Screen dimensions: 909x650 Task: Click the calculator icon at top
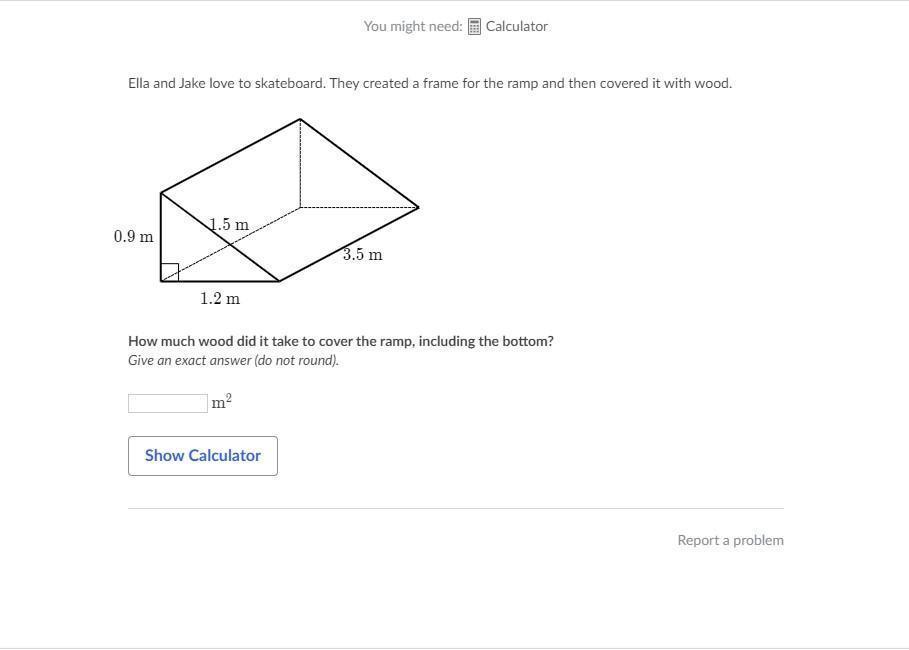pos(475,27)
